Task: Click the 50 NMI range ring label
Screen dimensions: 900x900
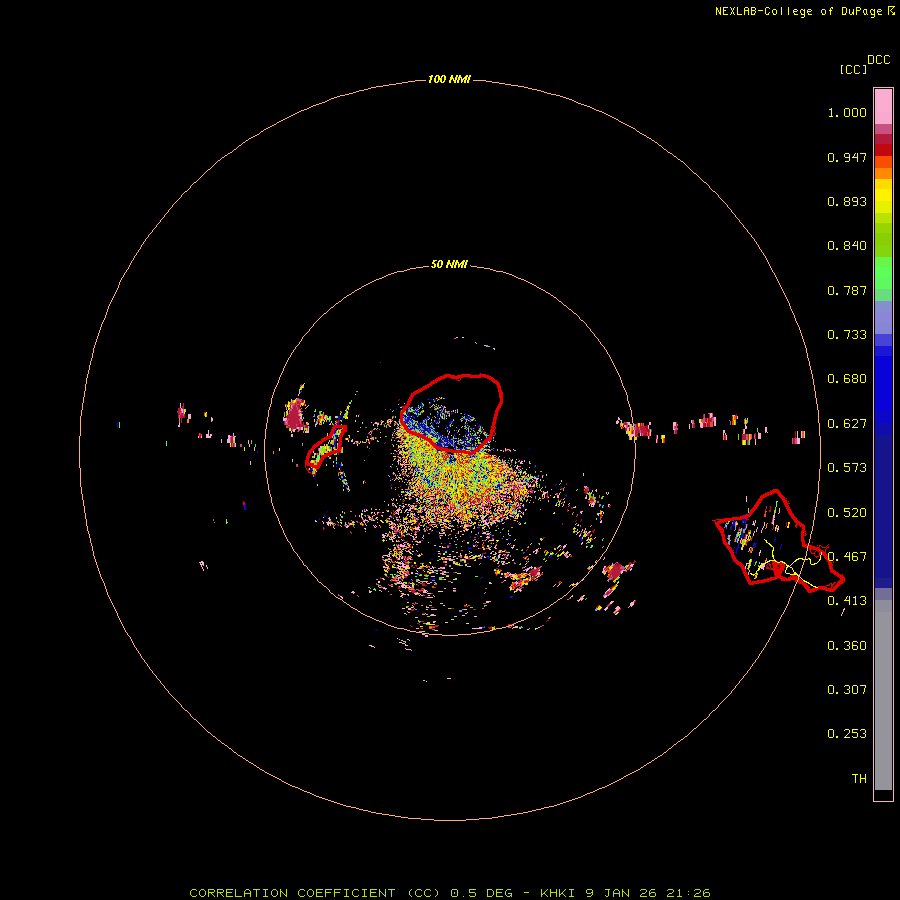Action: pyautogui.click(x=449, y=264)
